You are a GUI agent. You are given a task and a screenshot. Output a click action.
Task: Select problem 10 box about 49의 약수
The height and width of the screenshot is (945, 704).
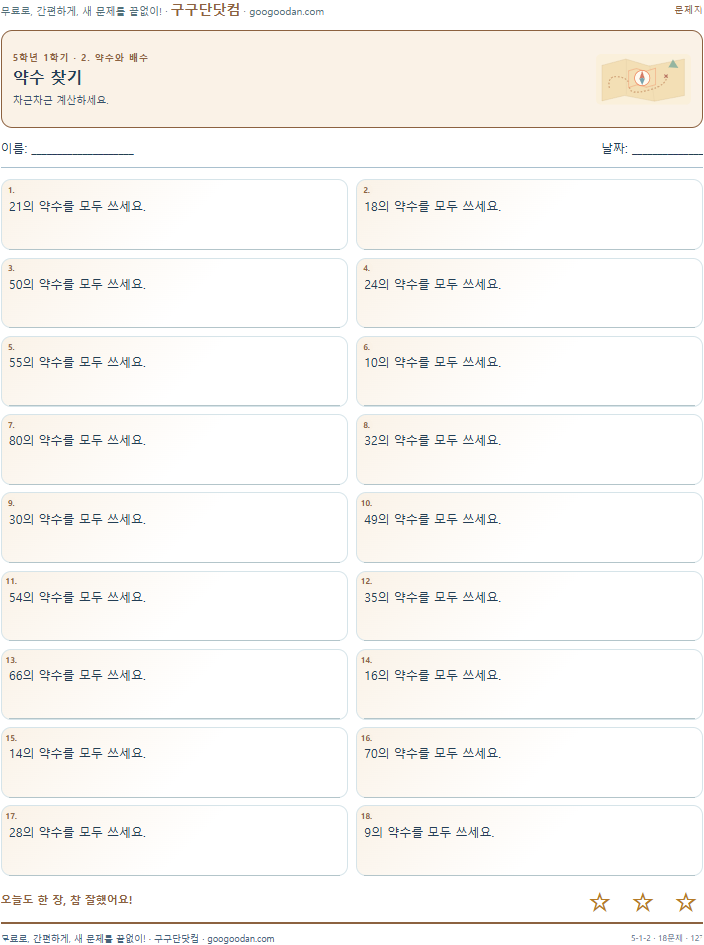[529, 527]
